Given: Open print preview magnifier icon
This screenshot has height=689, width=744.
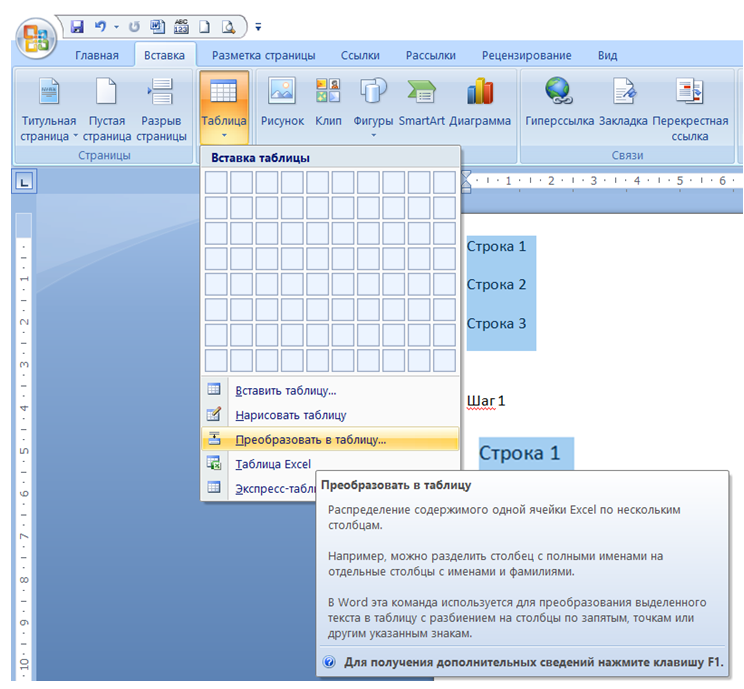Looking at the screenshot, I should click(x=229, y=27).
